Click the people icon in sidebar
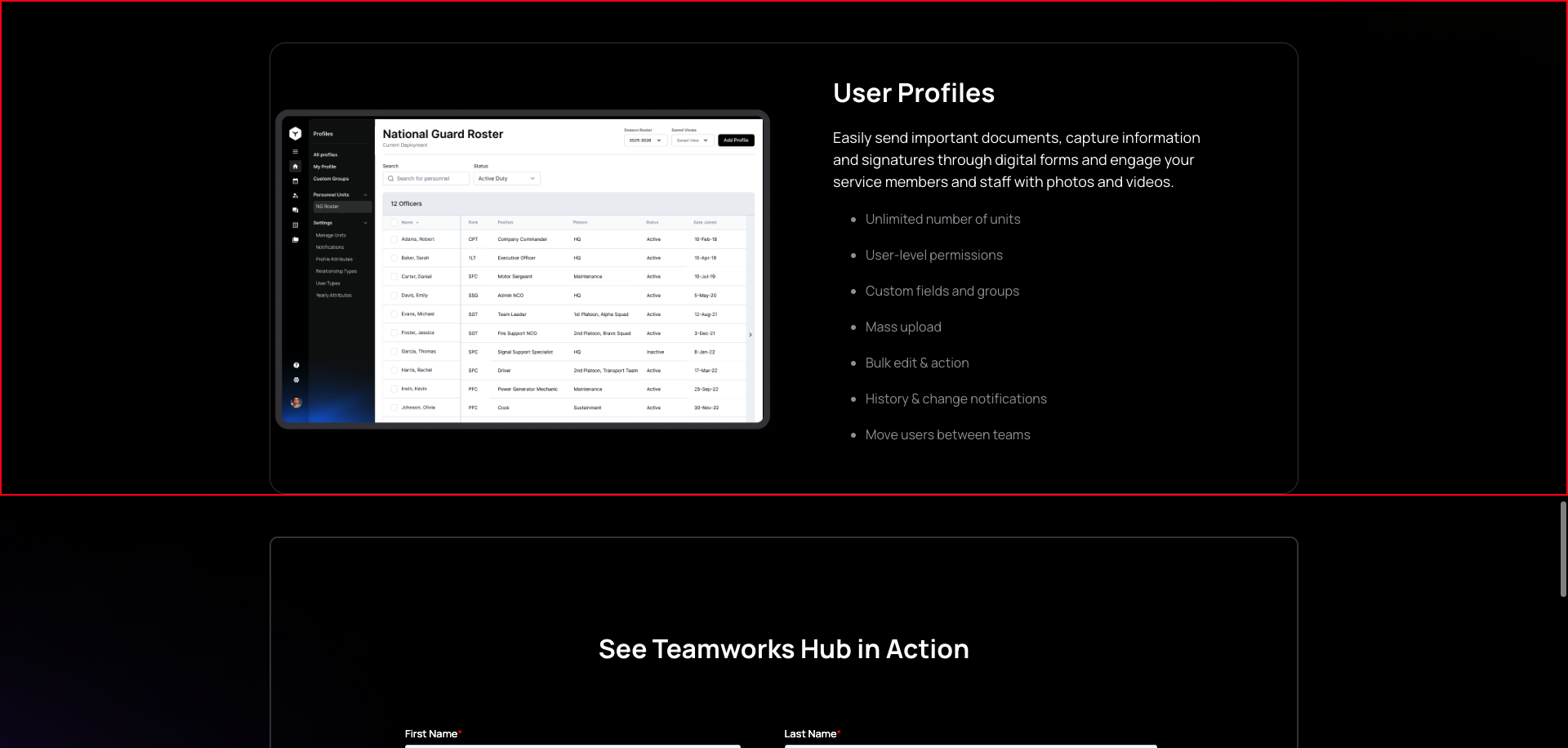 pos(296,196)
